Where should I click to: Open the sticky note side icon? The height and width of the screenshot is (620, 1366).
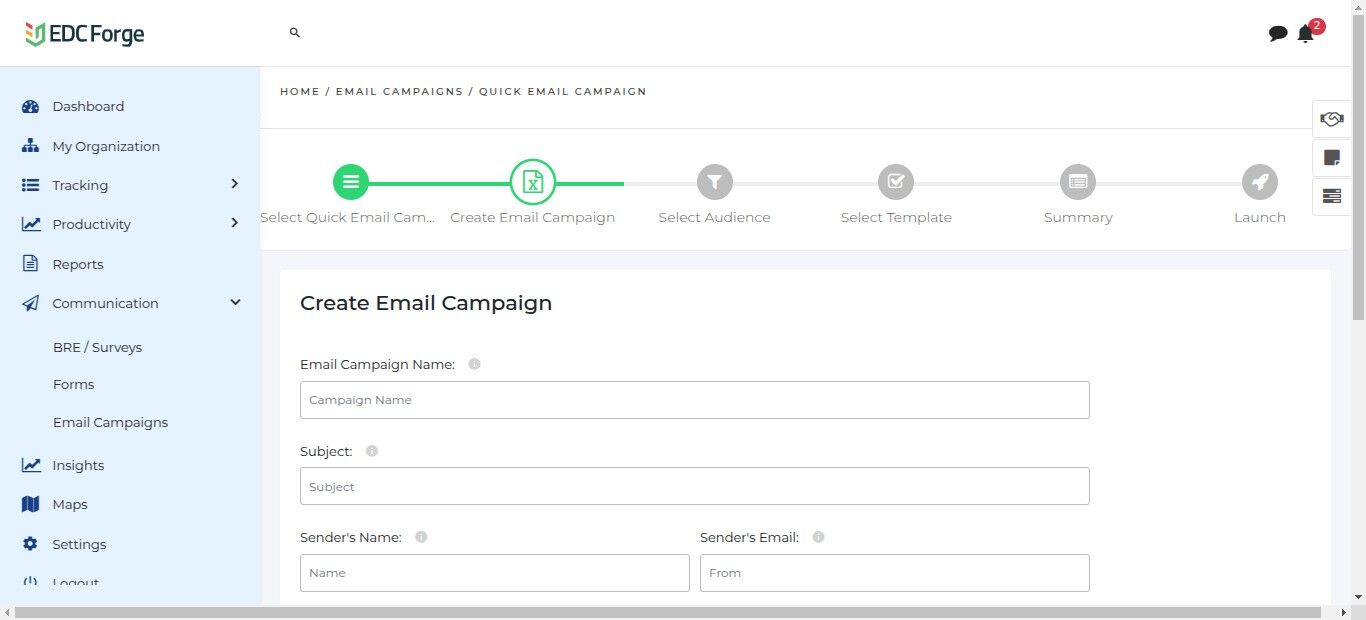click(1331, 158)
